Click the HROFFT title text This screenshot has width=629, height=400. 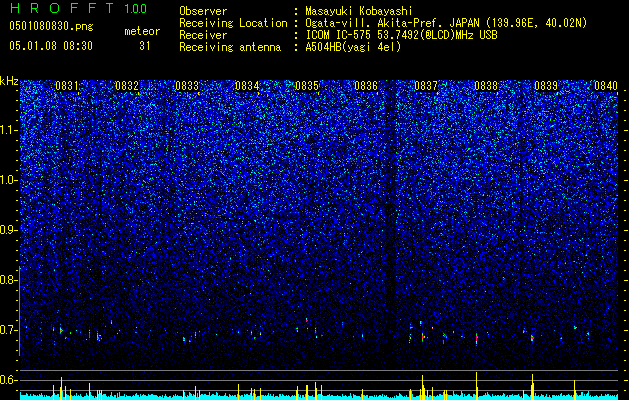[62, 8]
